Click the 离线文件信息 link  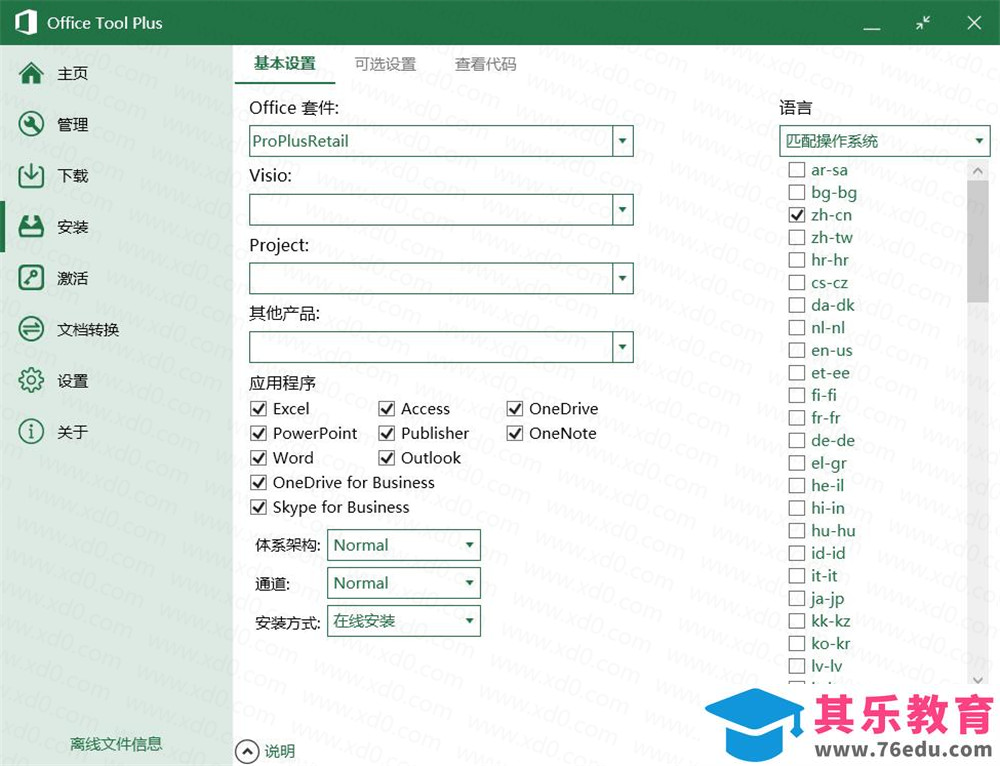[116, 744]
